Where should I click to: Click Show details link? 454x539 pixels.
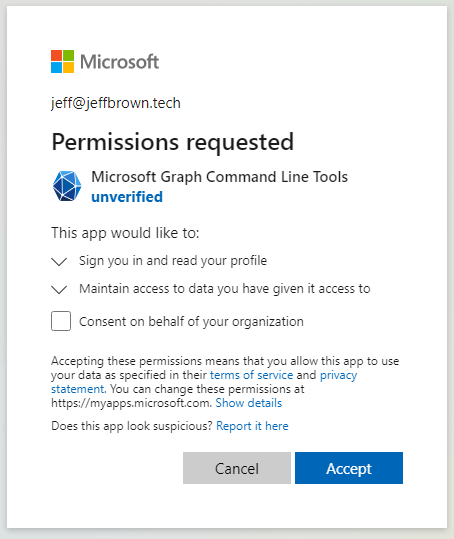click(x=248, y=403)
